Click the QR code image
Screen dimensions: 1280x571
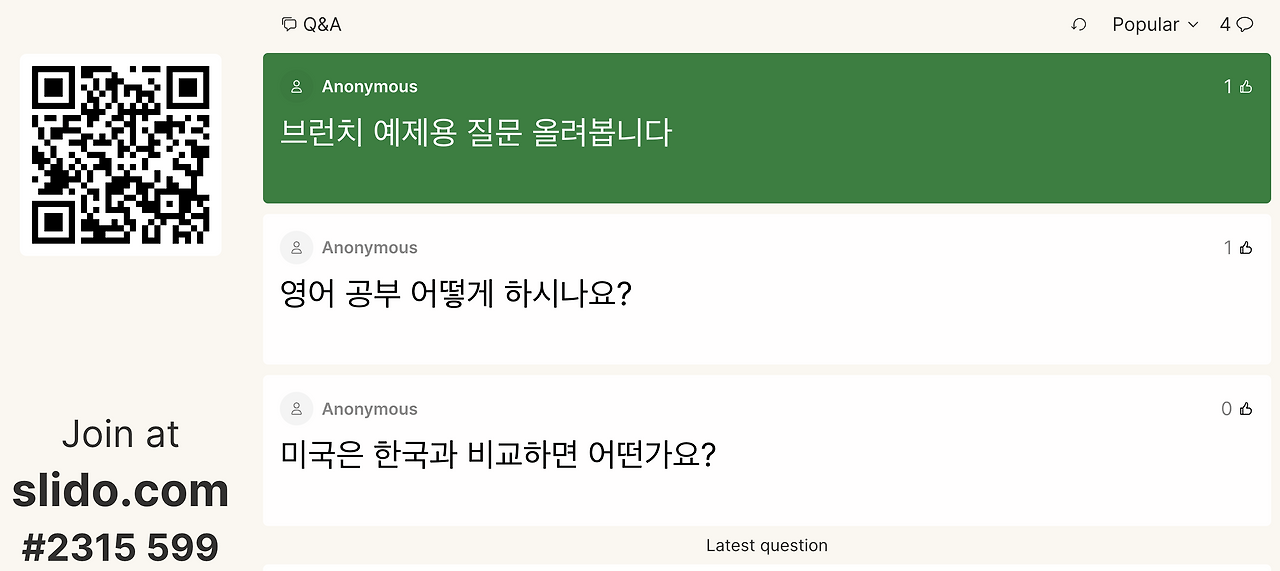click(120, 155)
